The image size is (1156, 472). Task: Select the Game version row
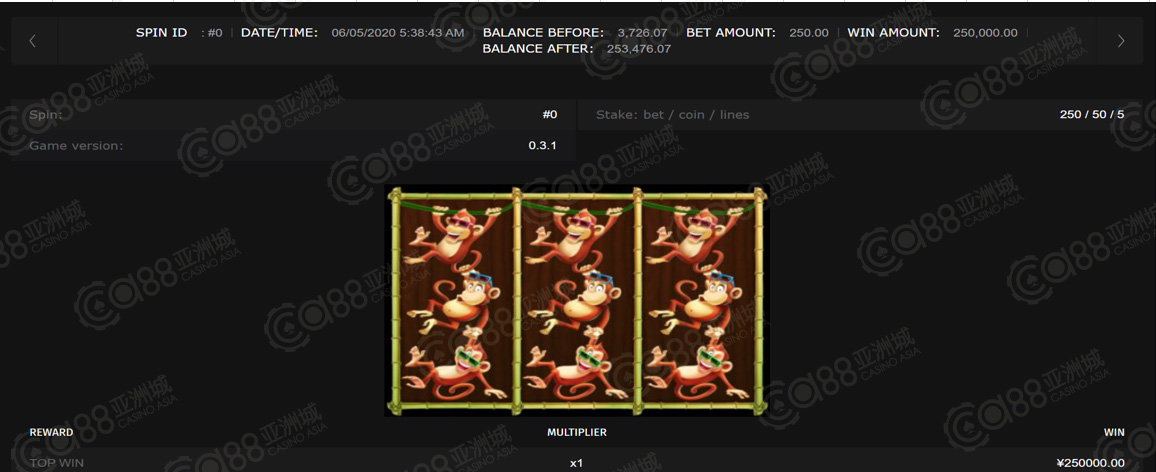click(x=293, y=145)
